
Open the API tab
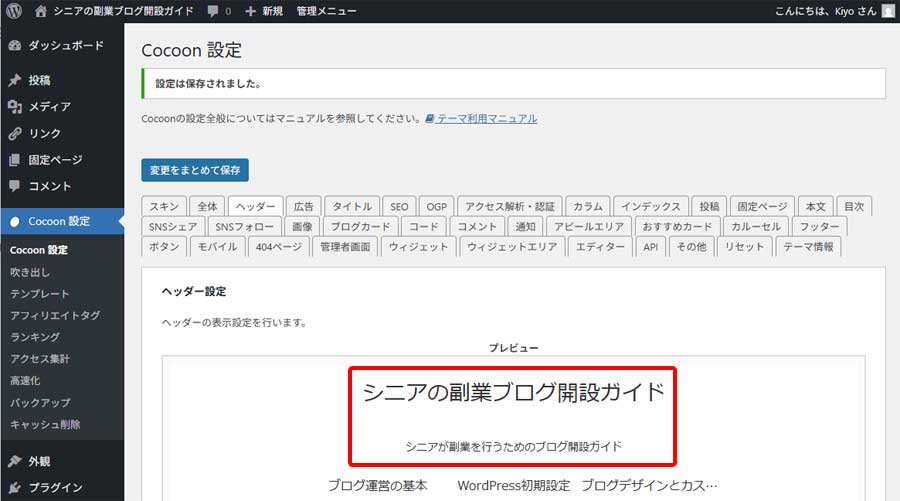click(650, 247)
